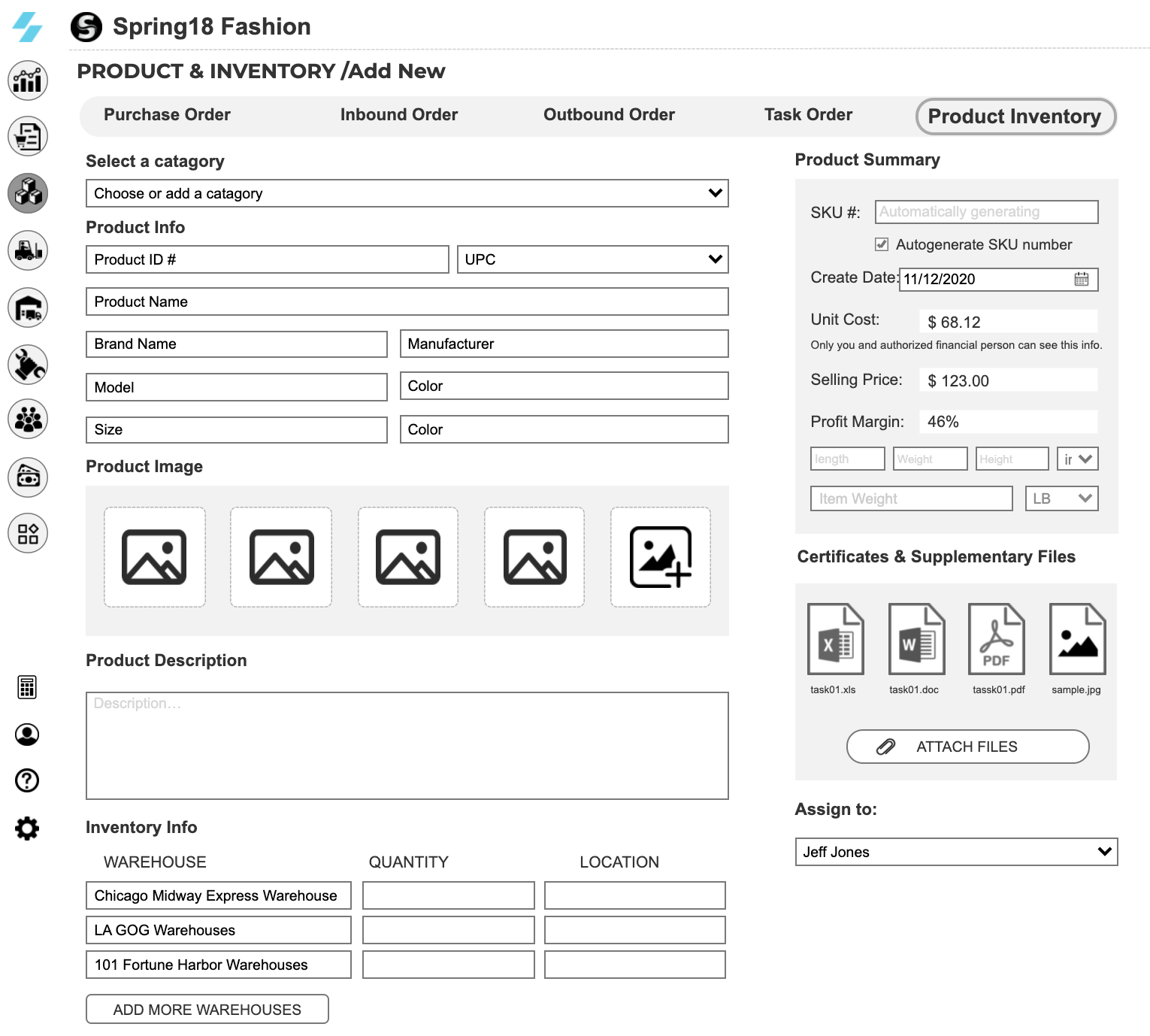1150x1036 pixels.
Task: Switch to the Outbound Order tab
Action: click(x=609, y=115)
